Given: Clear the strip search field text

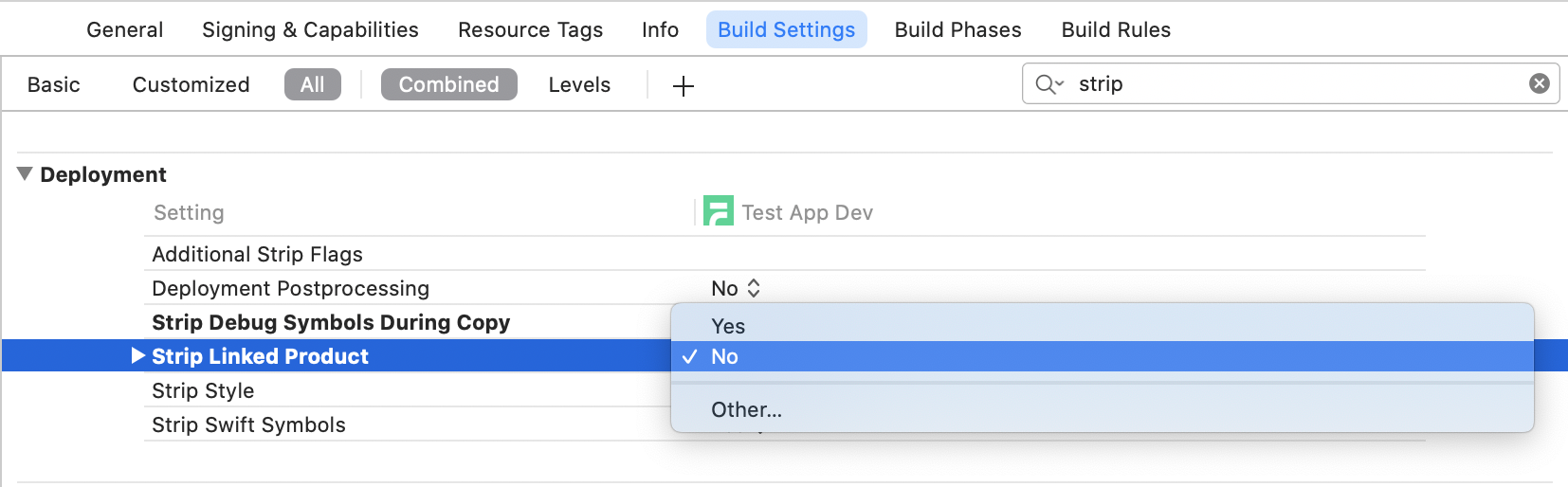Looking at the screenshot, I should (x=1540, y=83).
